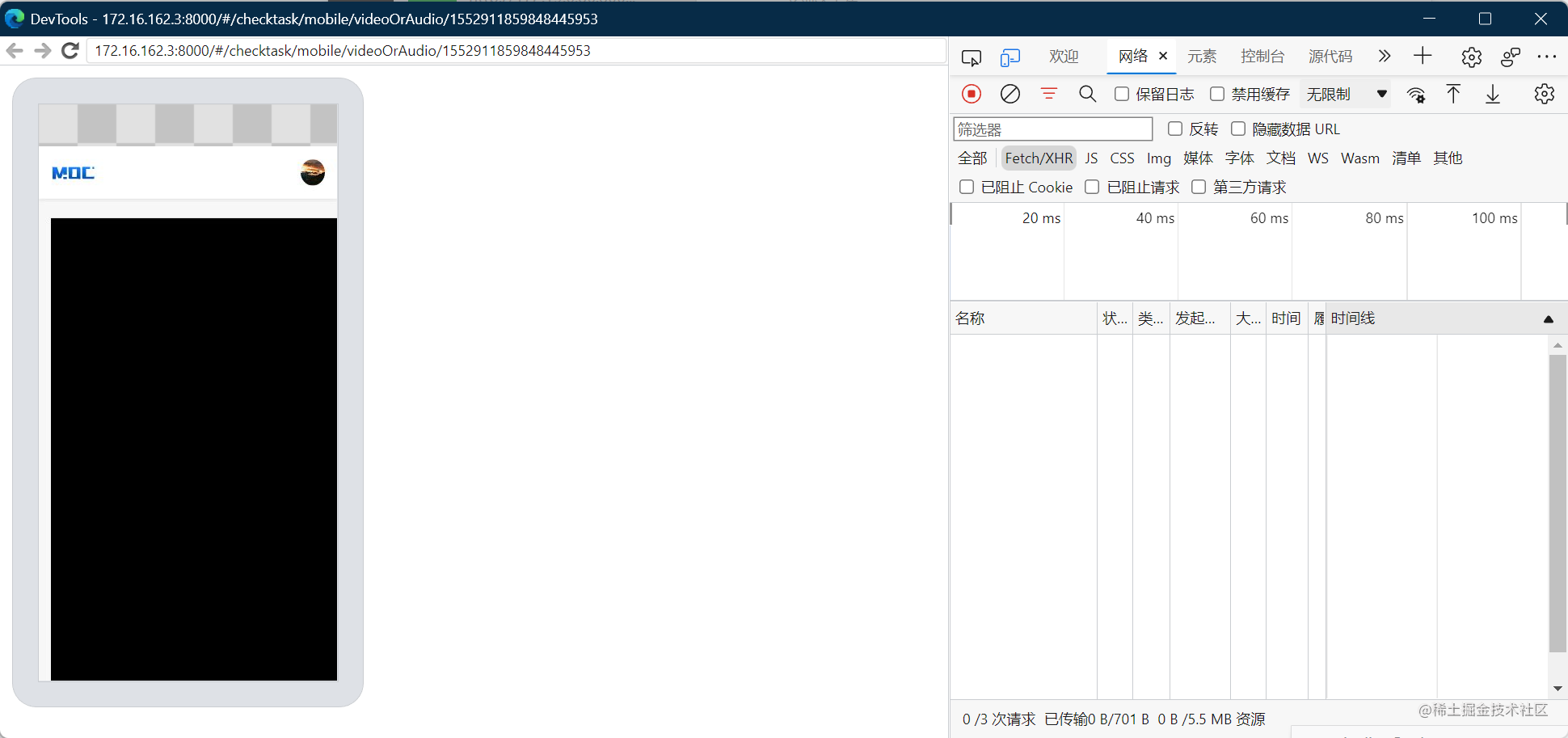
Task: Open network panel settings gear
Action: tap(1545, 94)
